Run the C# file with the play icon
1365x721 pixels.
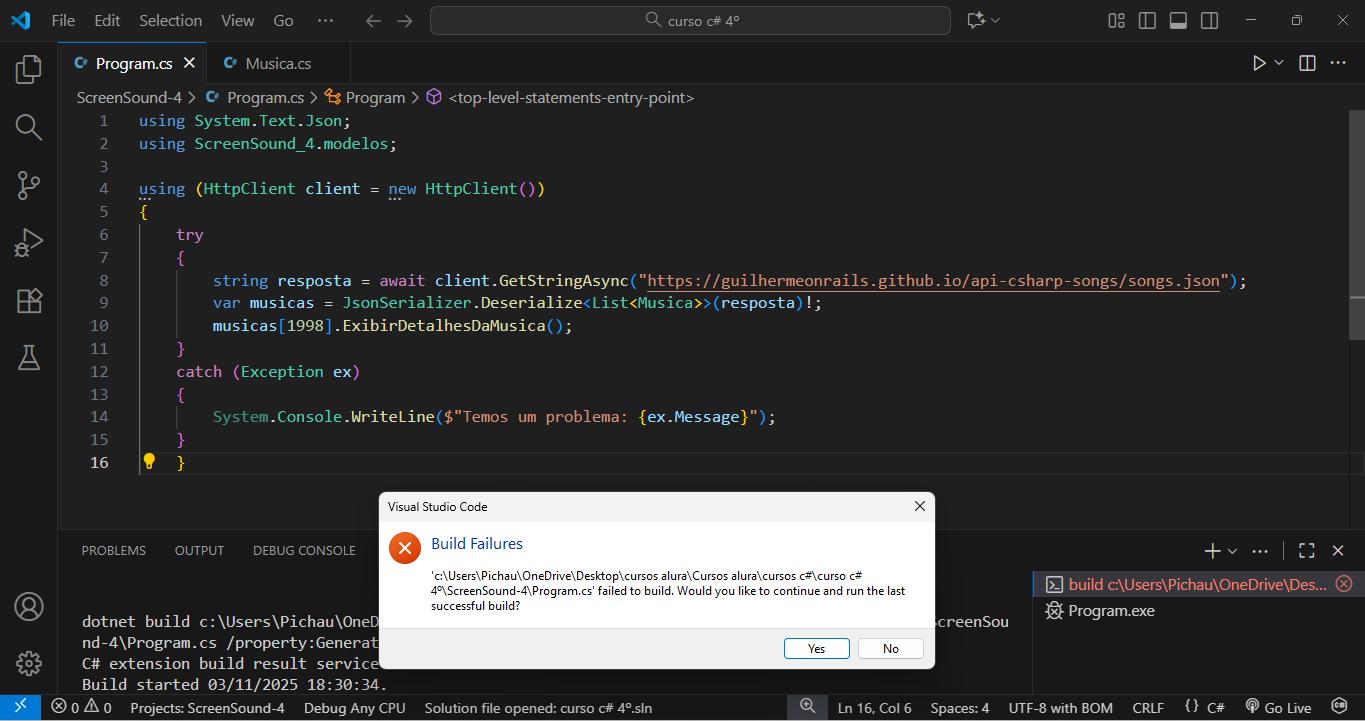[x=1259, y=63]
